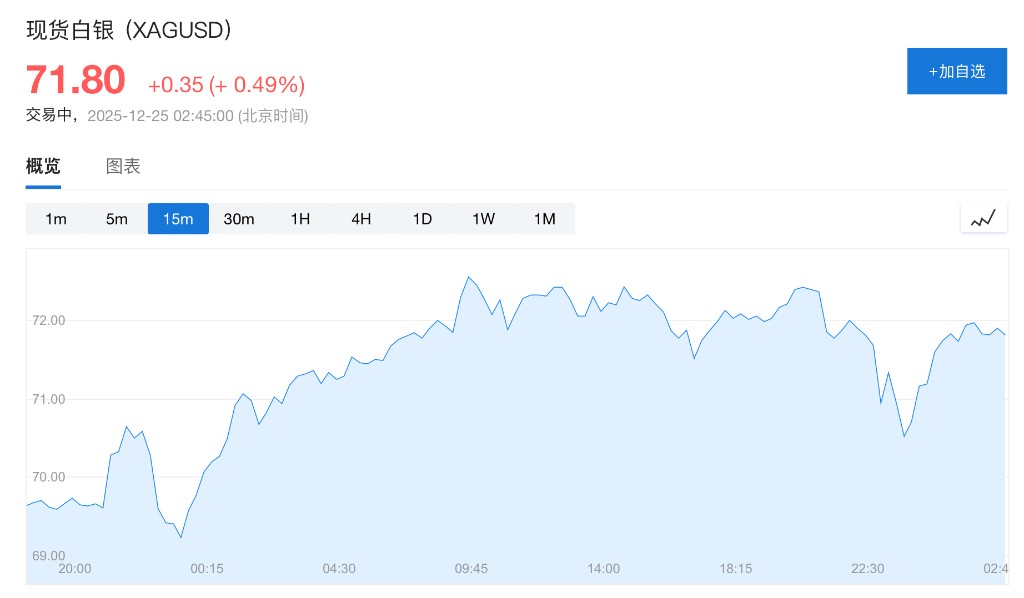This screenshot has width=1024, height=598.
Task: Switch to the 30m interval
Action: [x=239, y=219]
